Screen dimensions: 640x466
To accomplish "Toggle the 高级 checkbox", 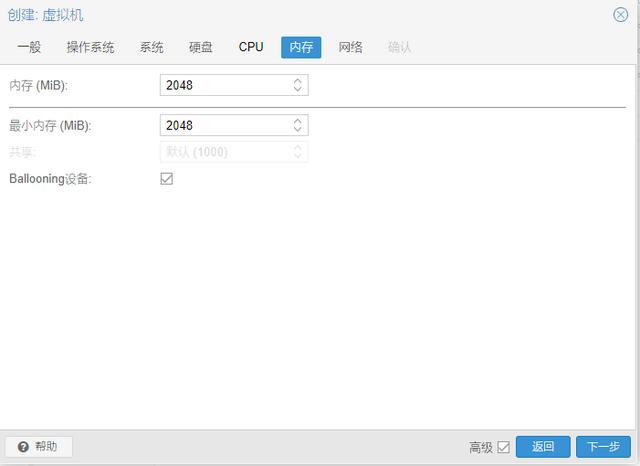I will click(504, 447).
